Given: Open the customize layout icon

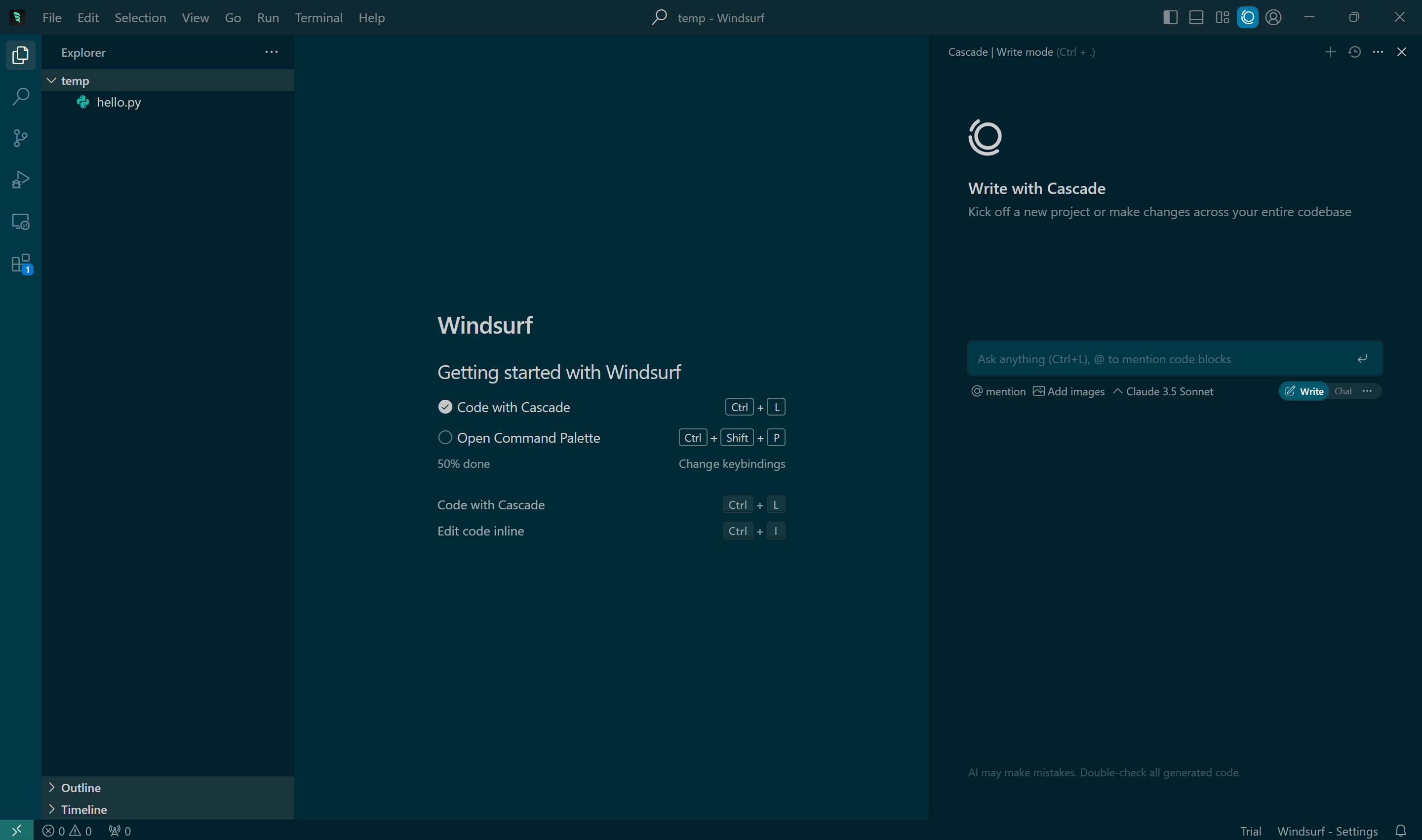Looking at the screenshot, I should 1222,18.
